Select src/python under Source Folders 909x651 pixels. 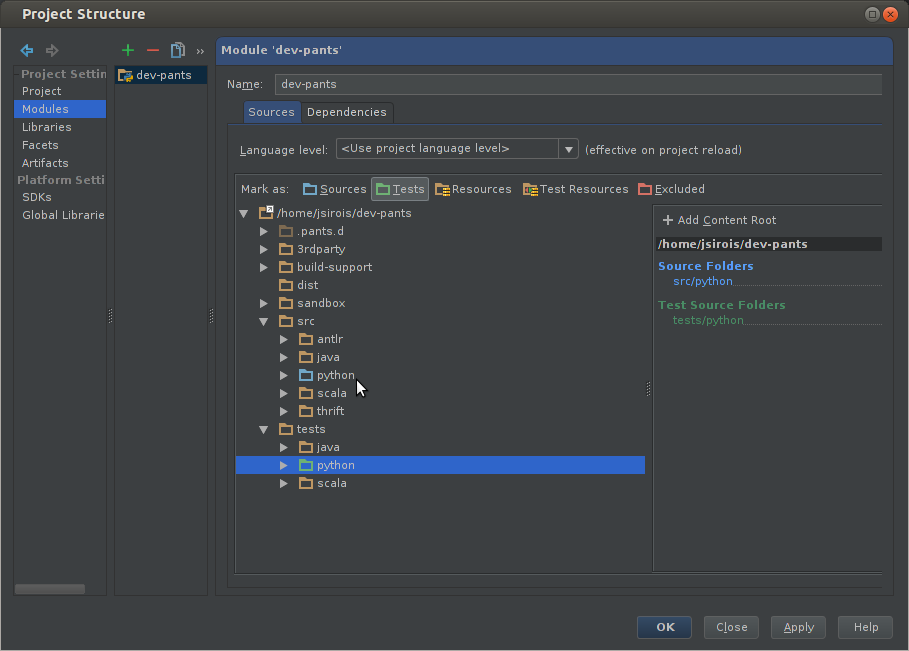(703, 281)
